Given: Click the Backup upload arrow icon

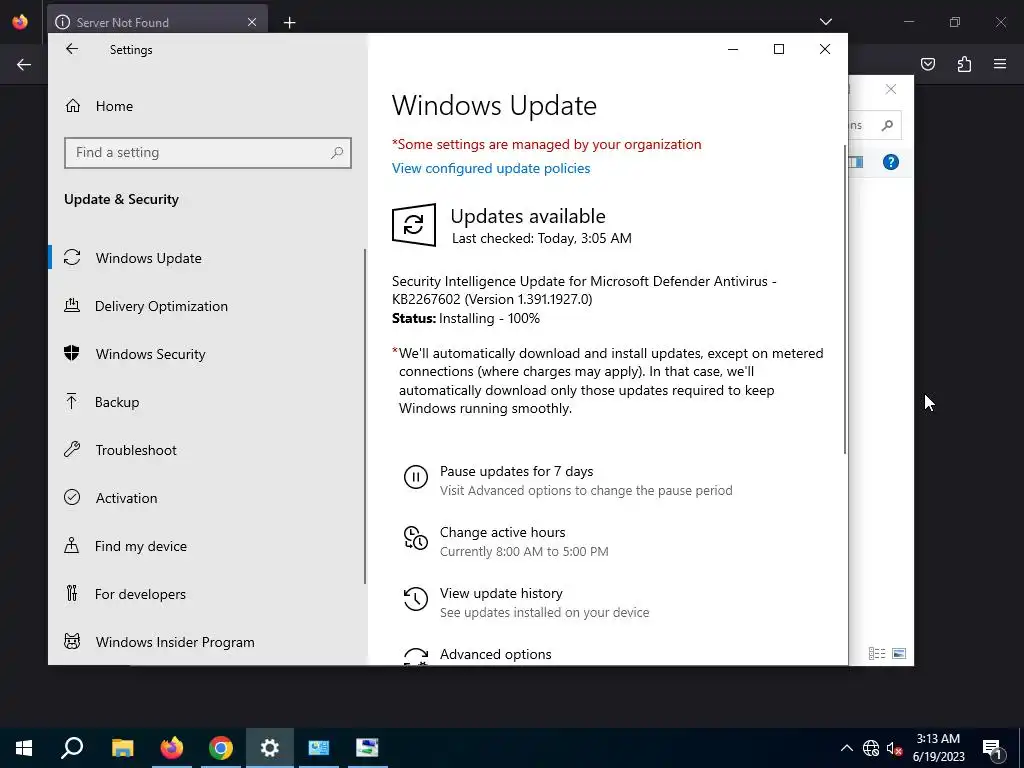Looking at the screenshot, I should pyautogui.click(x=72, y=401).
